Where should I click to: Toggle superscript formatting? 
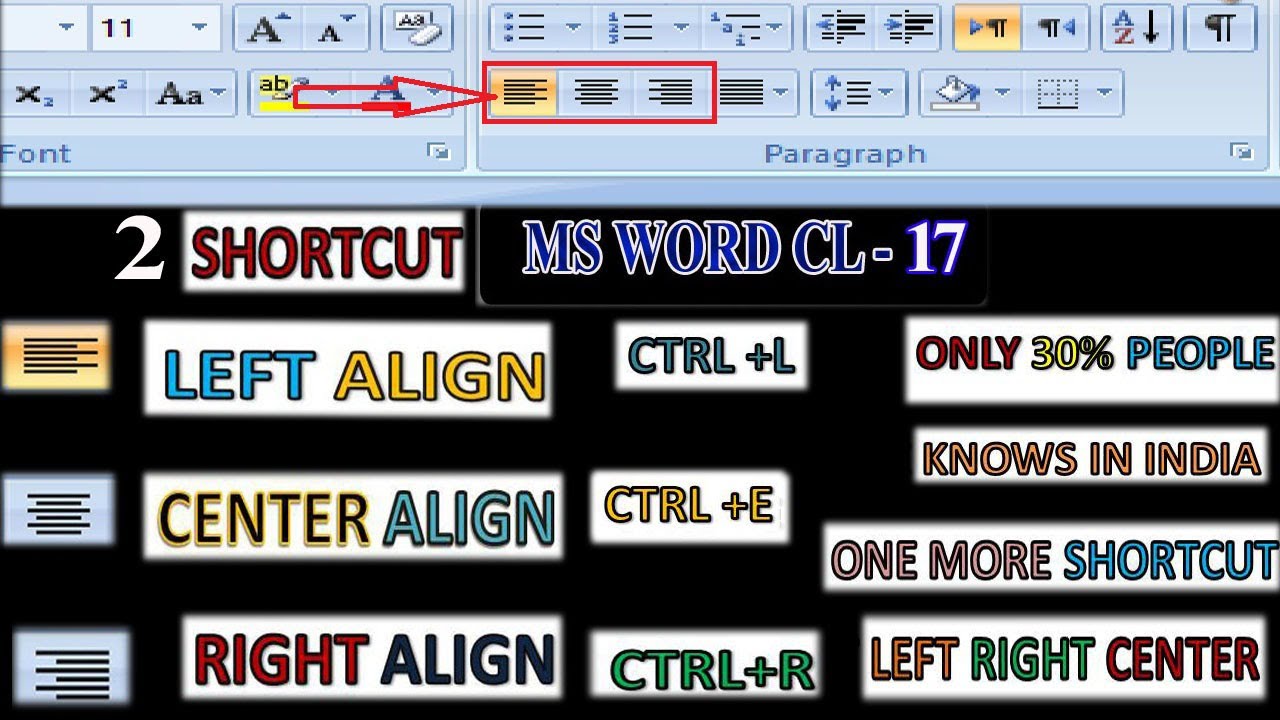(x=107, y=94)
